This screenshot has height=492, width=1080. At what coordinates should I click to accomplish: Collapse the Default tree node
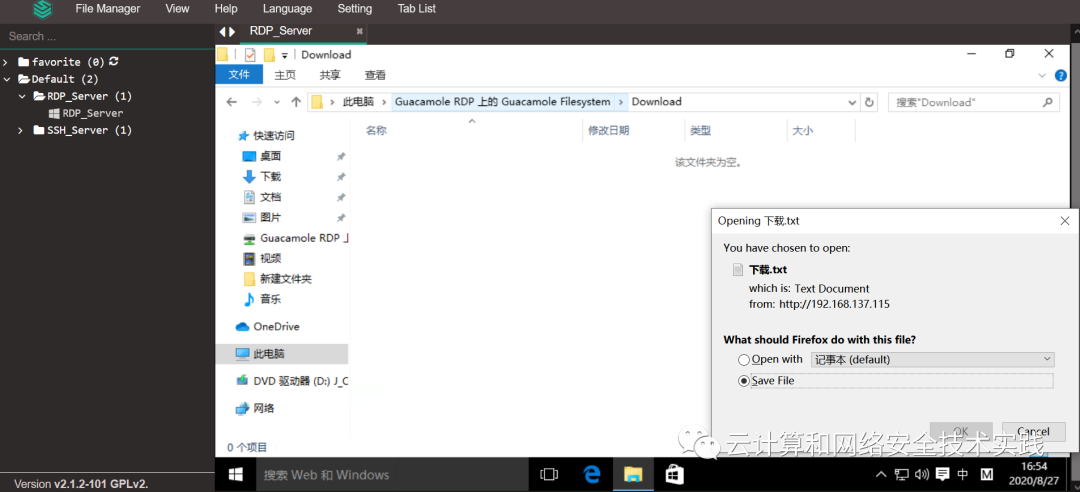pos(6,79)
